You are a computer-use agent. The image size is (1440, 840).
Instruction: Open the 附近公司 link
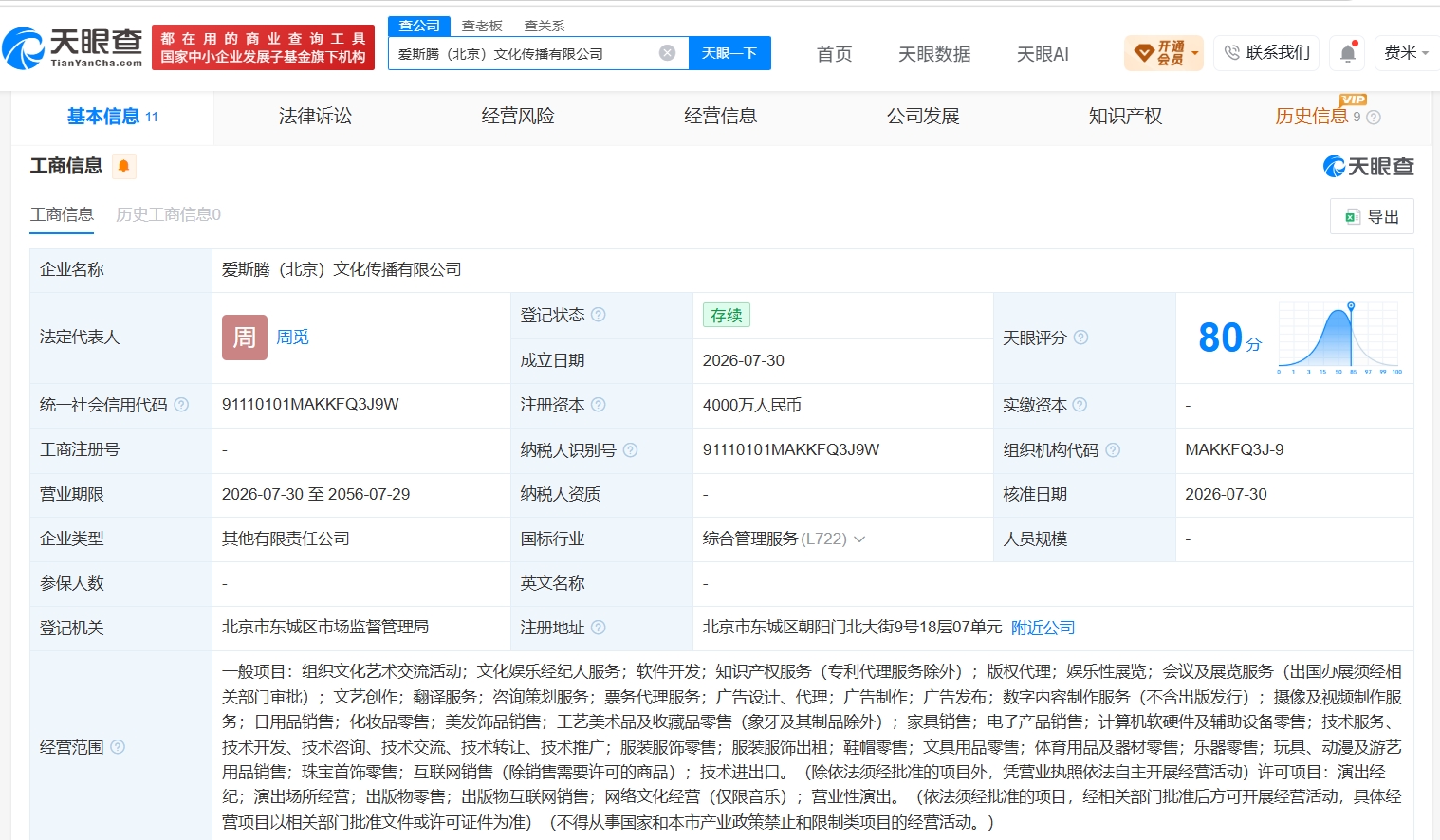point(1043,628)
